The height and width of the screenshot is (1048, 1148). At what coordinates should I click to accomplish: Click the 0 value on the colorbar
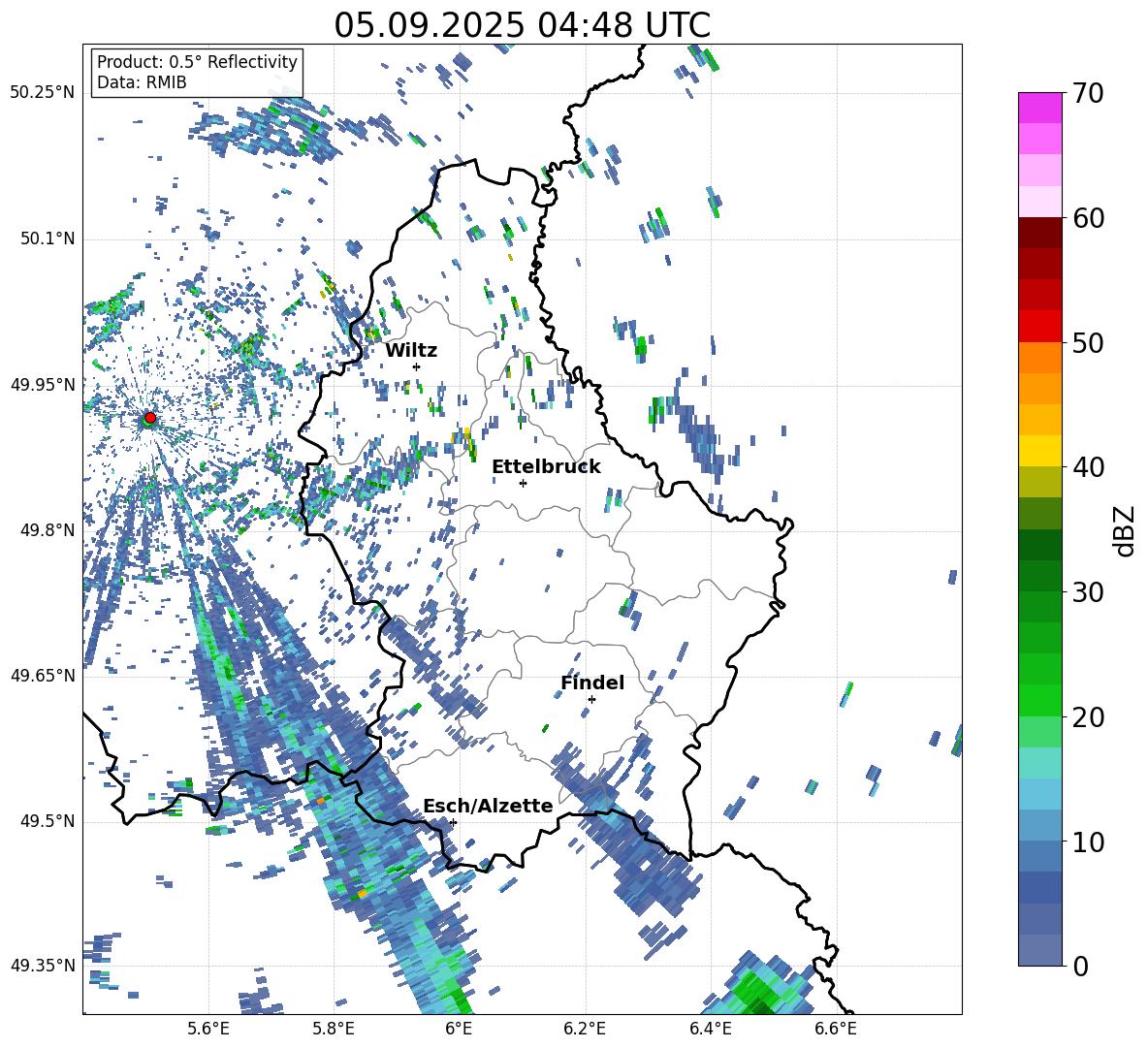1079,966
